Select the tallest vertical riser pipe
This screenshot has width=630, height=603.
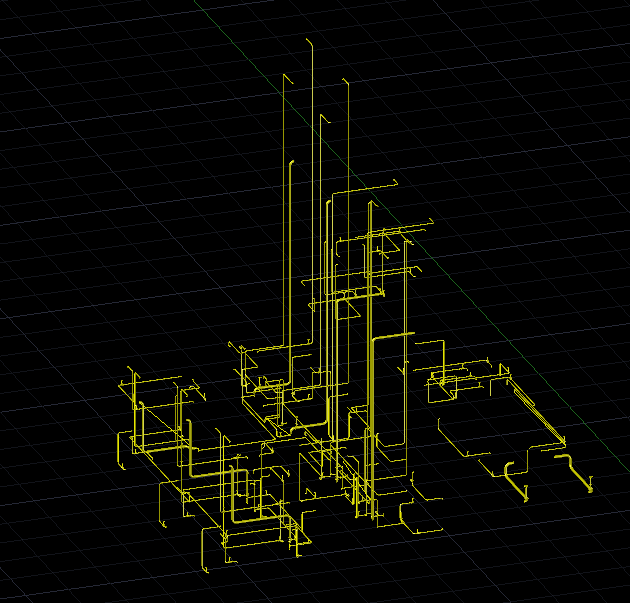[312, 193]
